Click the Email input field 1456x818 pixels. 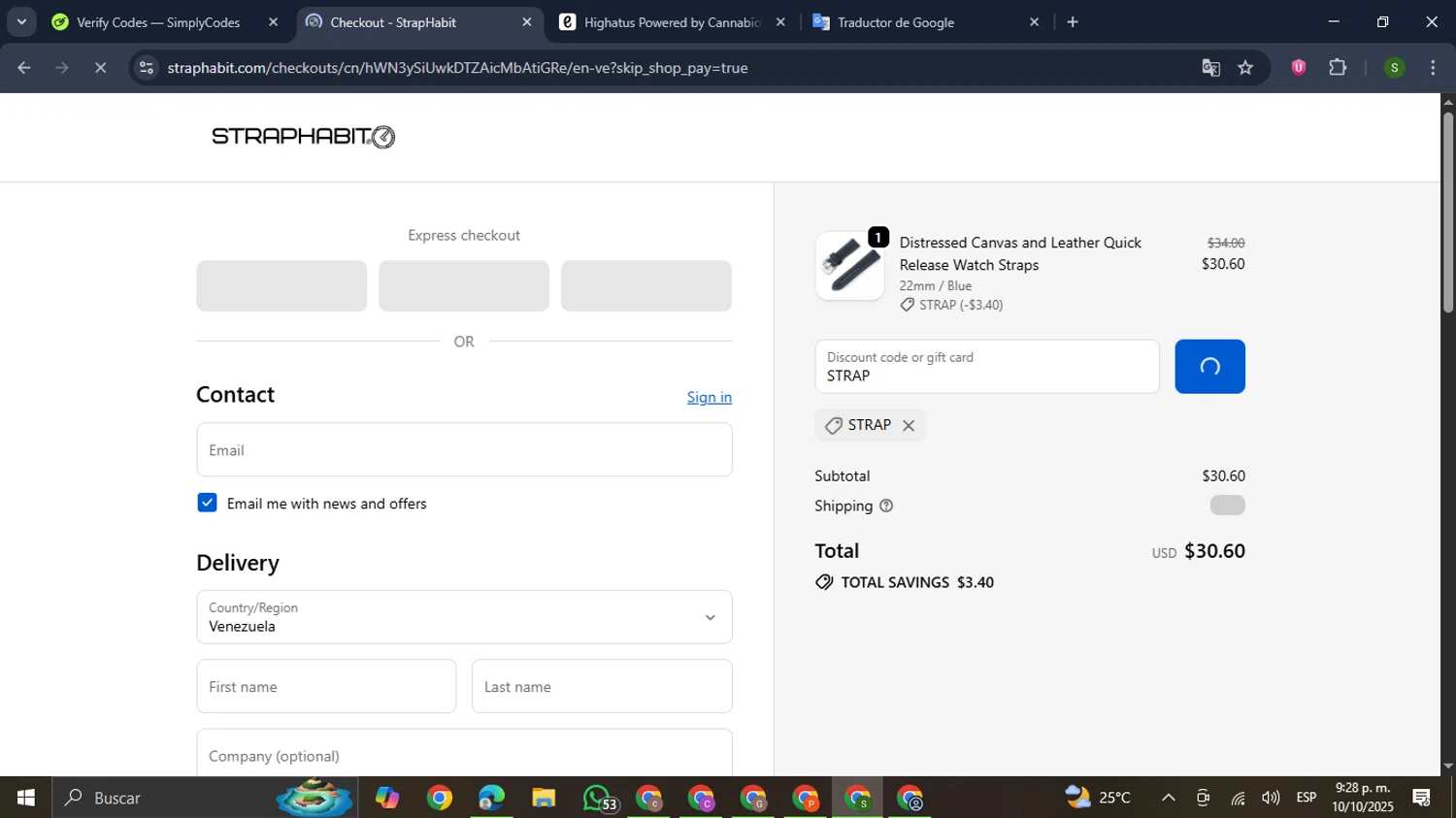(x=464, y=450)
